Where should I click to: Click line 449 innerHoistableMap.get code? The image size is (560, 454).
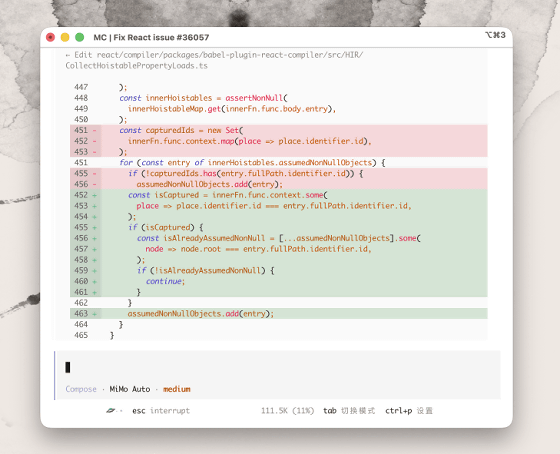click(232, 109)
